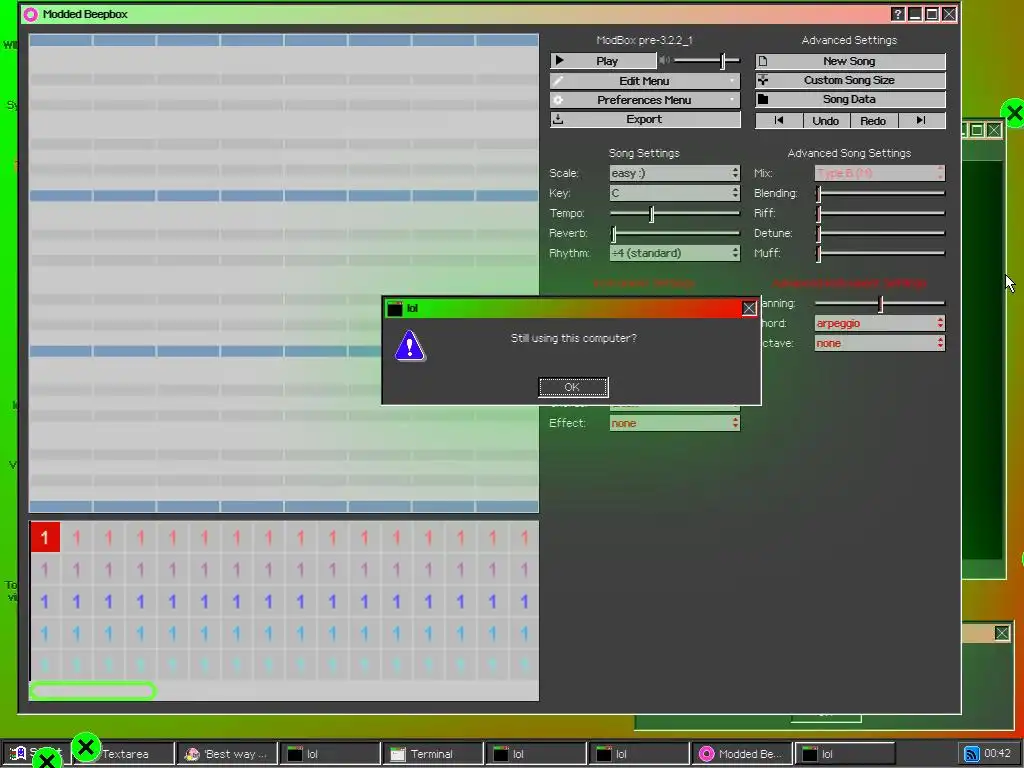Image resolution: width=1024 pixels, height=768 pixels.
Task: Click the green X circle right of Beepbox window
Action: click(x=1014, y=114)
